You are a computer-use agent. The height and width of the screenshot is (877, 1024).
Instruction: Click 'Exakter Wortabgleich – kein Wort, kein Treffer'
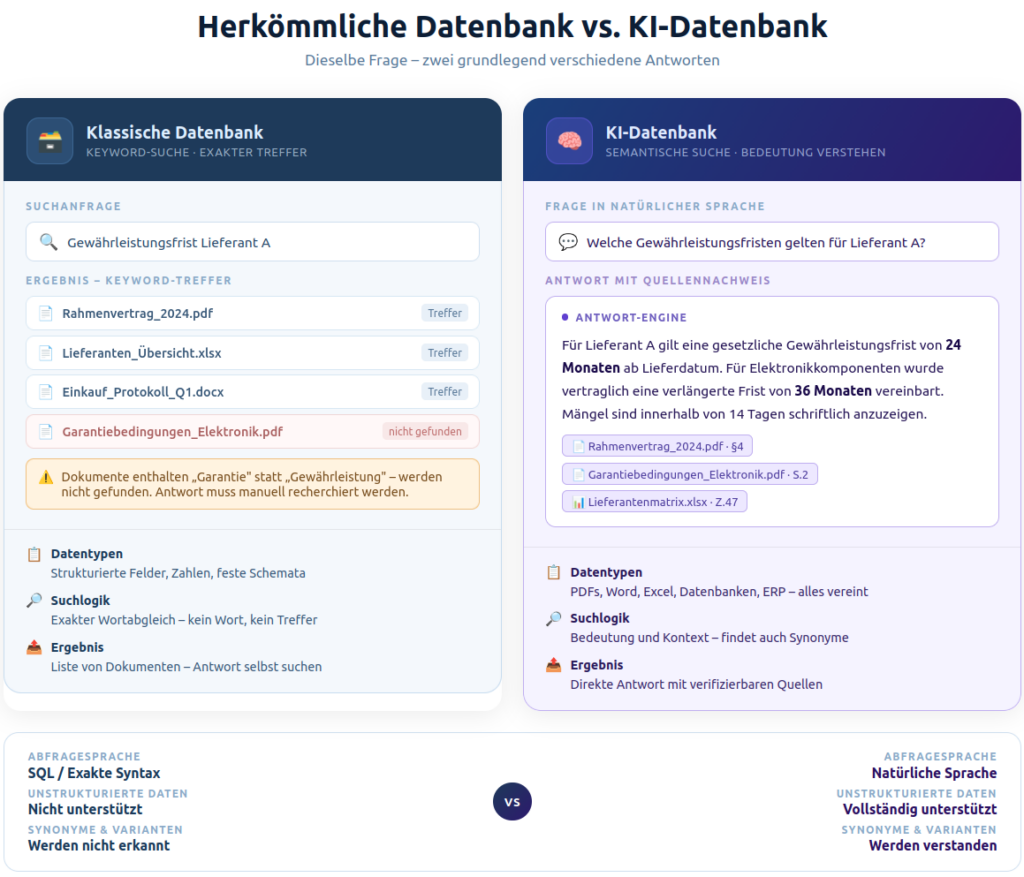pyautogui.click(x=184, y=620)
